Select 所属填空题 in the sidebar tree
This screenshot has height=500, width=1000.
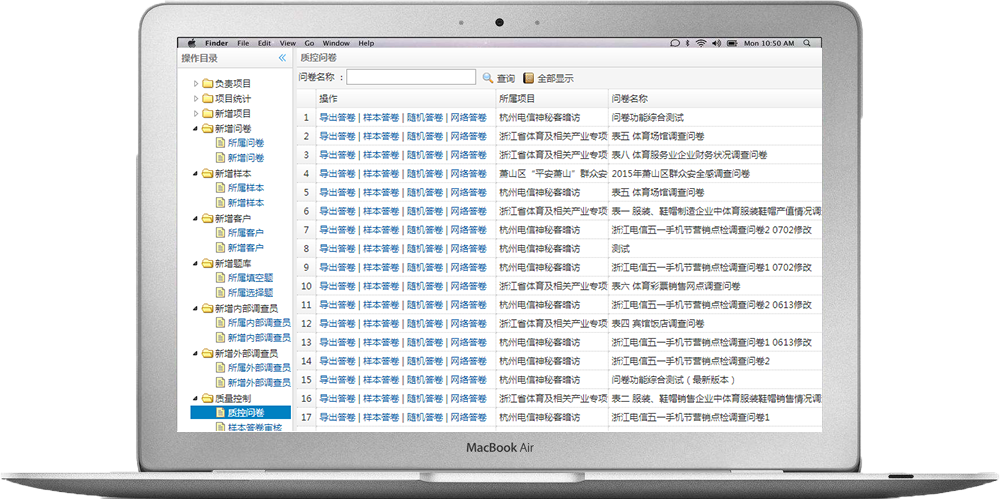tap(250, 278)
